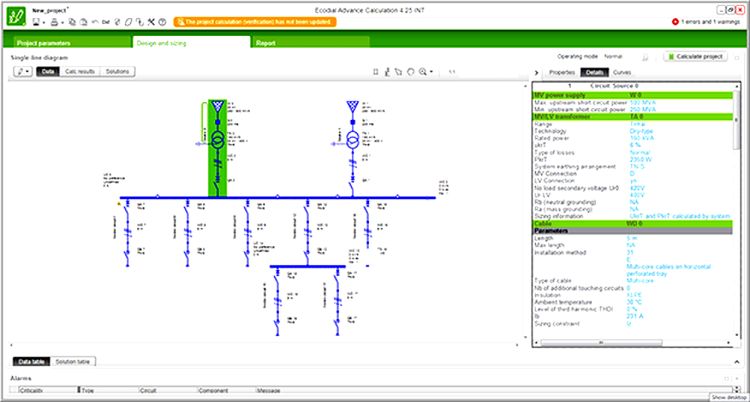Image resolution: width=750 pixels, height=402 pixels.
Task: Select the highlighted MV source symbol
Action: 218,106
